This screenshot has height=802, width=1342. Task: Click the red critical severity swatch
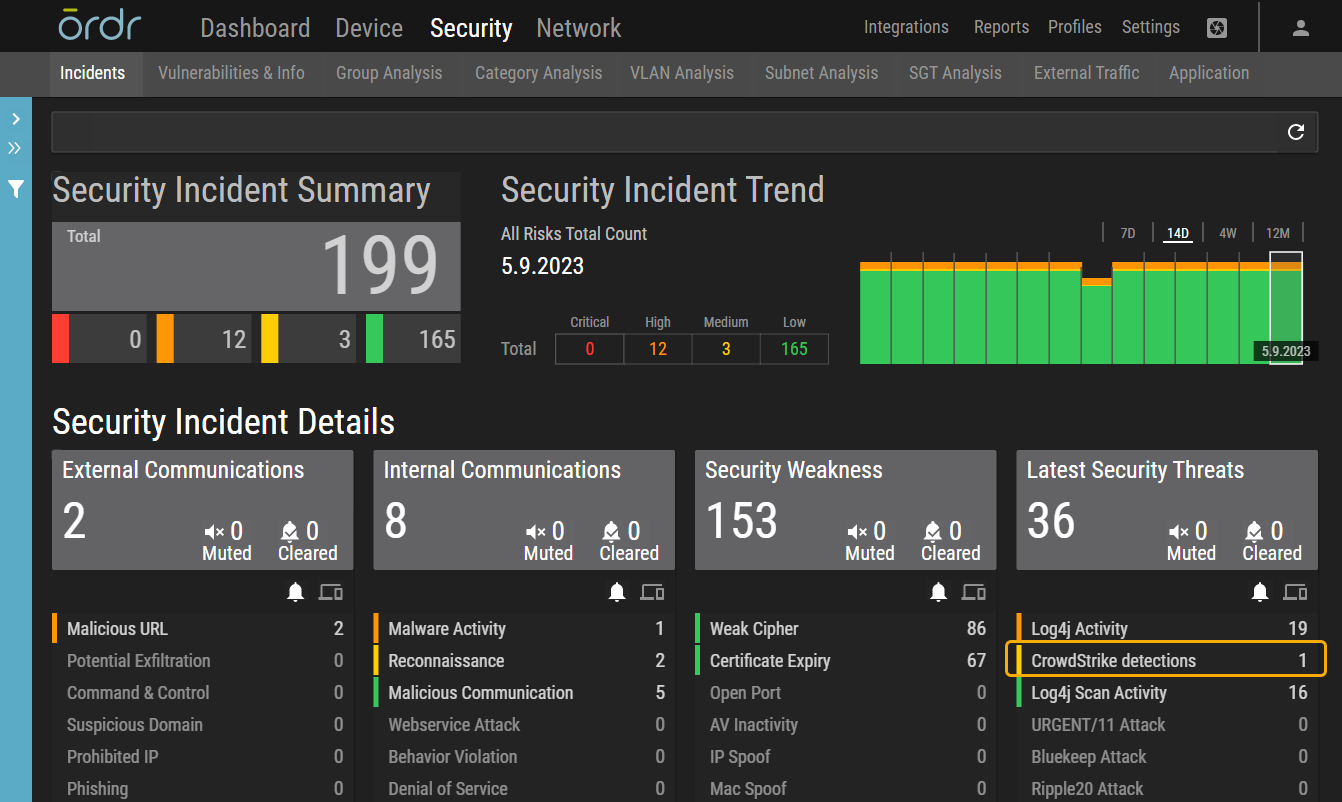point(60,339)
